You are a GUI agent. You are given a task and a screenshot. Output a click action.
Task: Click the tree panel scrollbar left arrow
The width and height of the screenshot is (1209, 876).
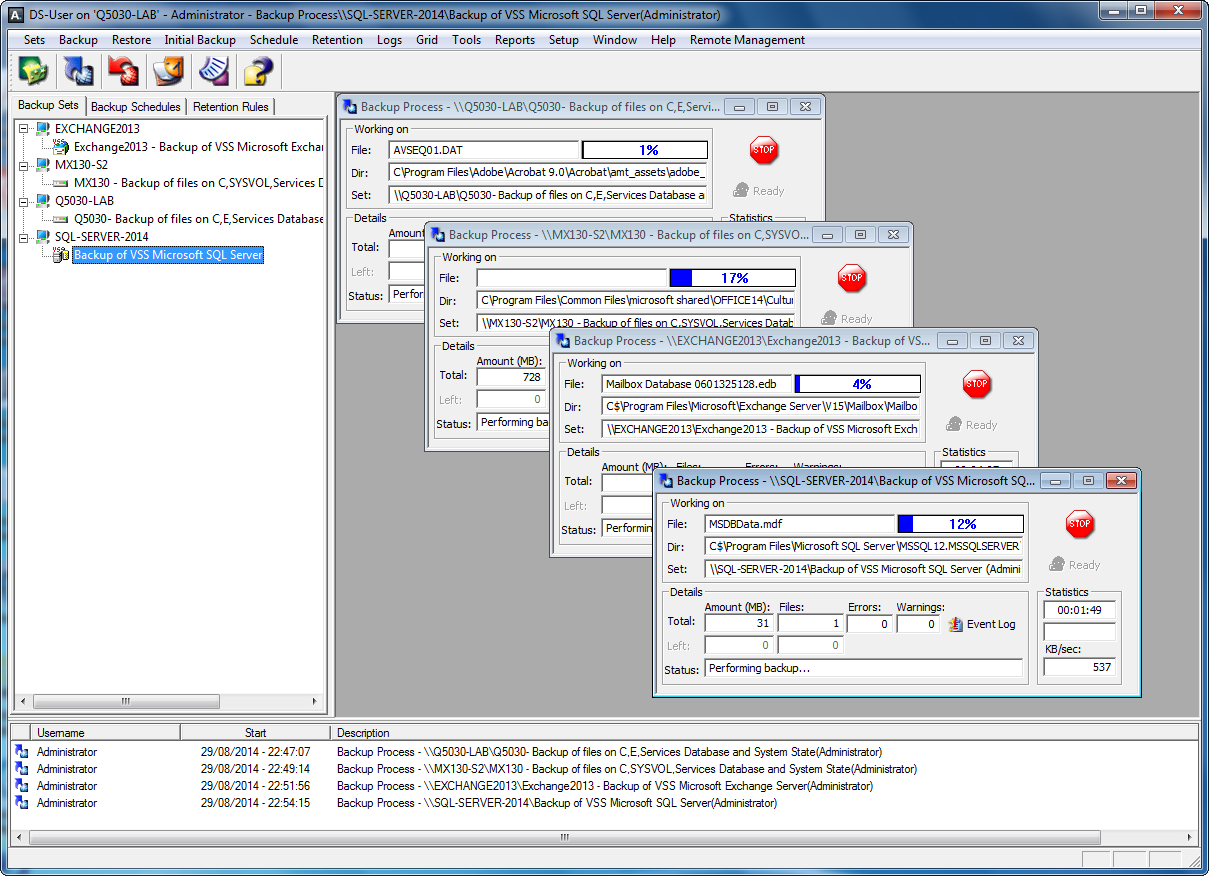25,702
